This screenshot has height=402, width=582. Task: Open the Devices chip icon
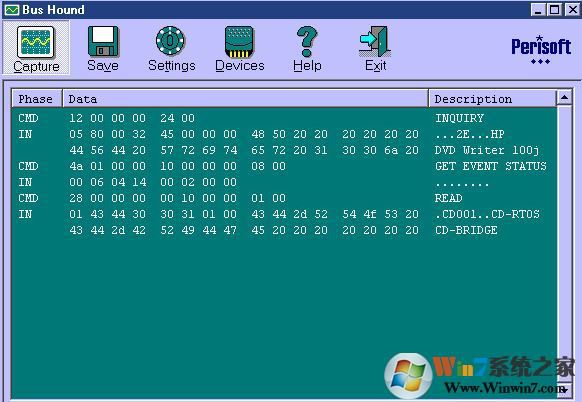pos(239,48)
